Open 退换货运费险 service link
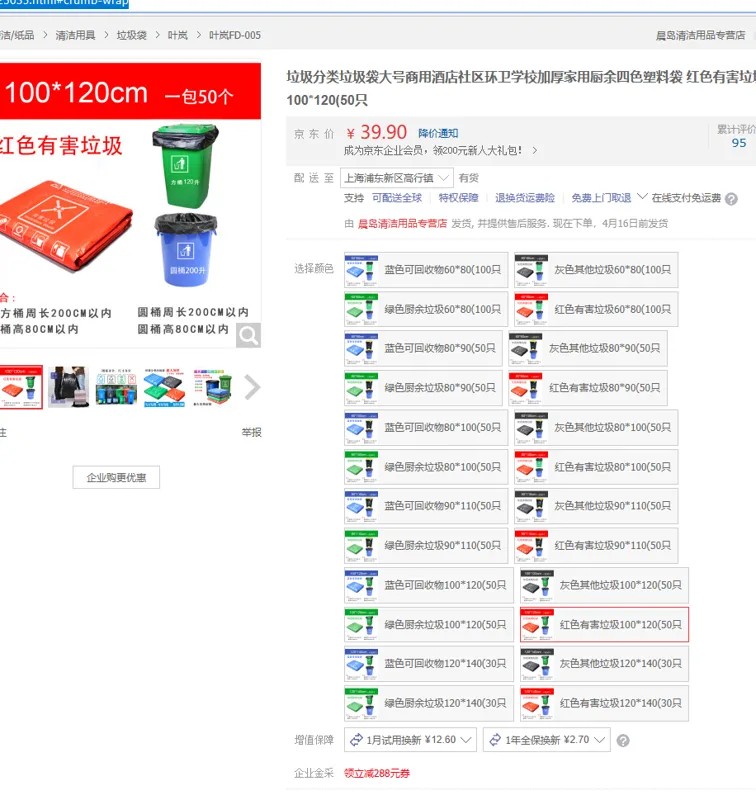756x800 pixels. point(525,198)
